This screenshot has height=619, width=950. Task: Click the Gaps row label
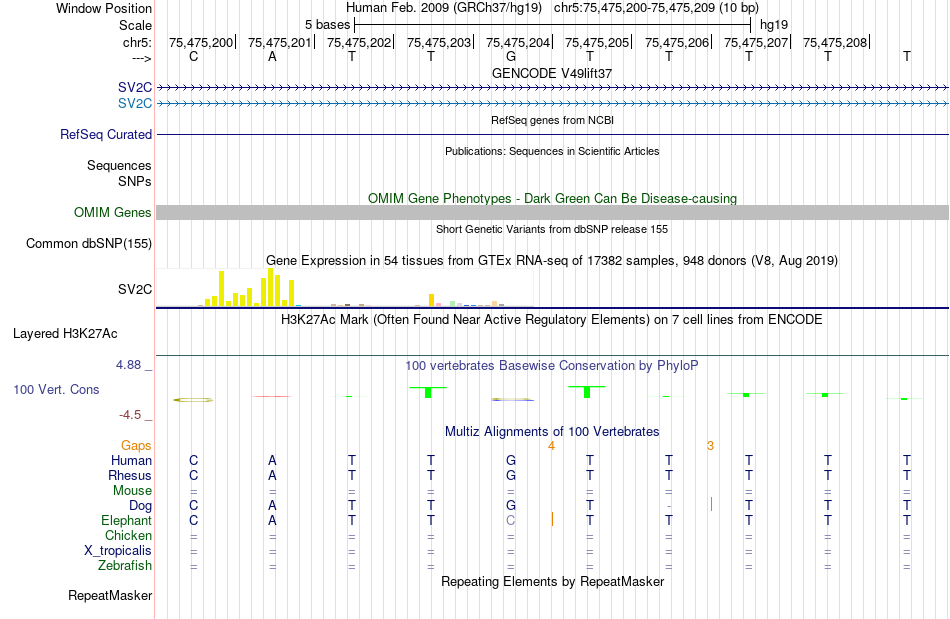[x=136, y=446]
